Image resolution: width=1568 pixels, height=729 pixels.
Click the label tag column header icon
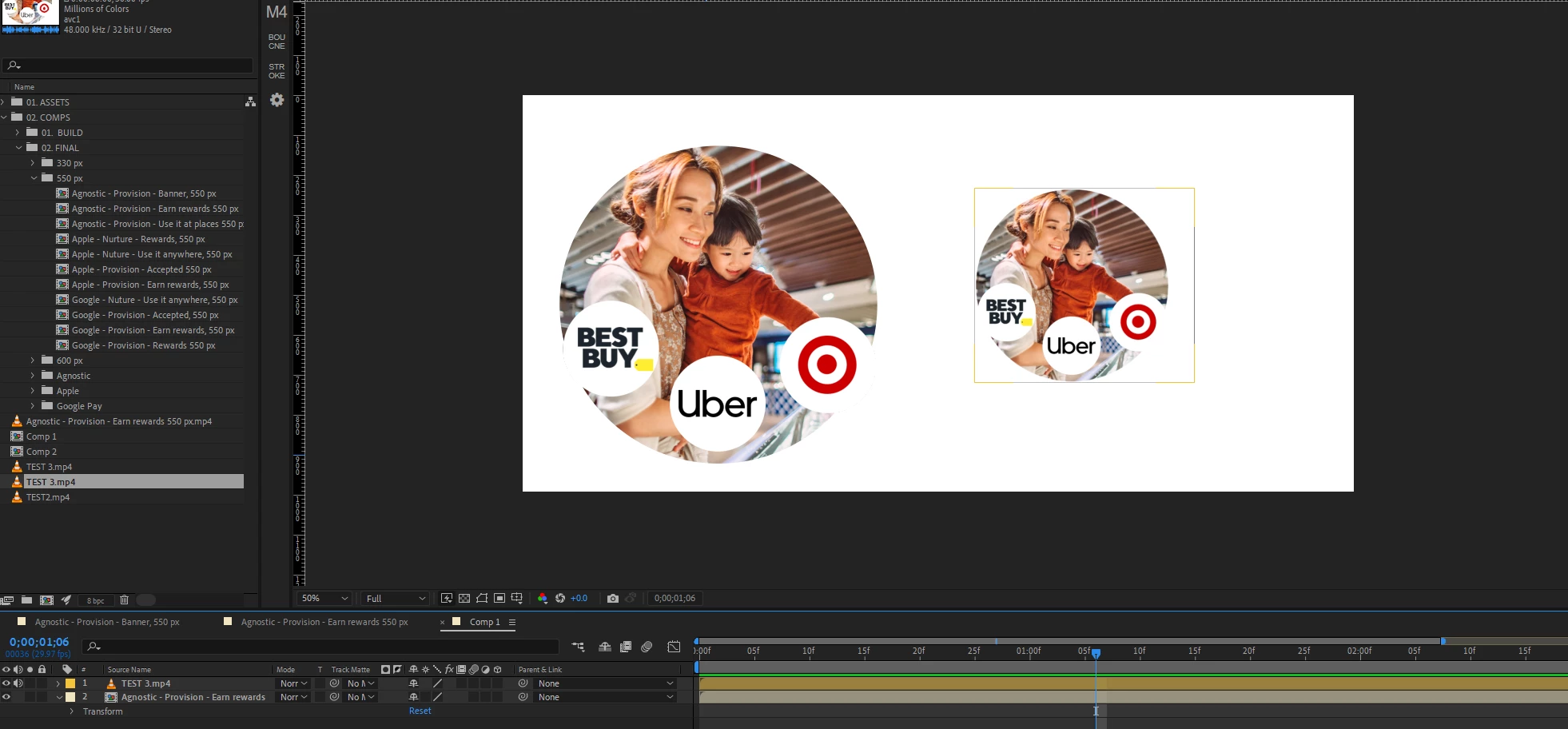[x=67, y=670]
